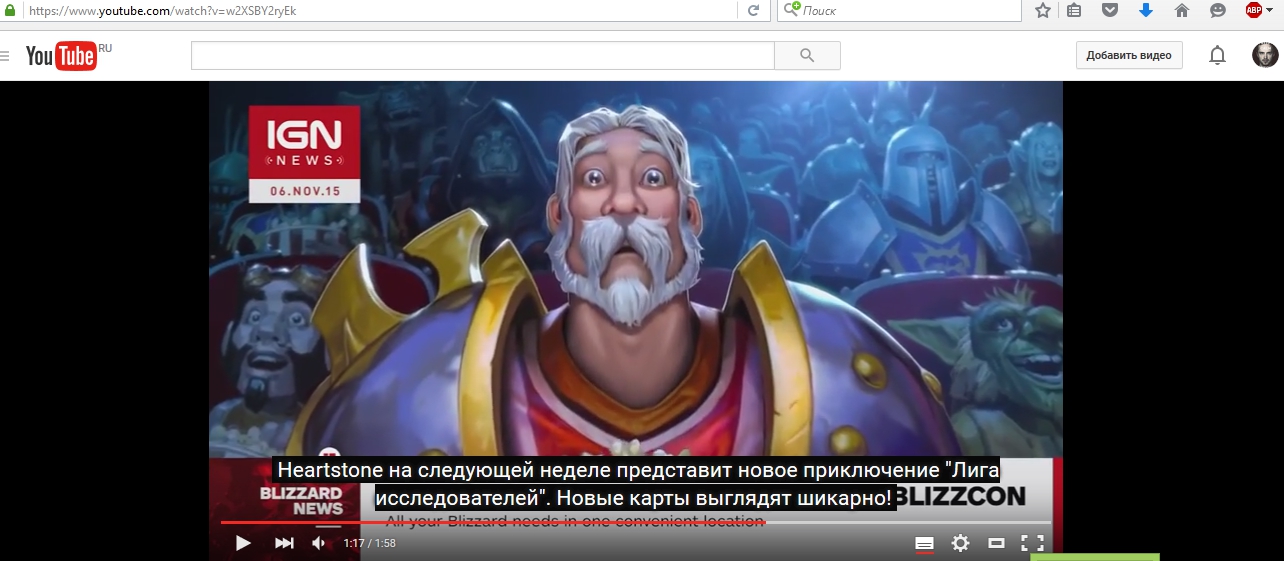Open the notifications bell

click(x=1217, y=56)
